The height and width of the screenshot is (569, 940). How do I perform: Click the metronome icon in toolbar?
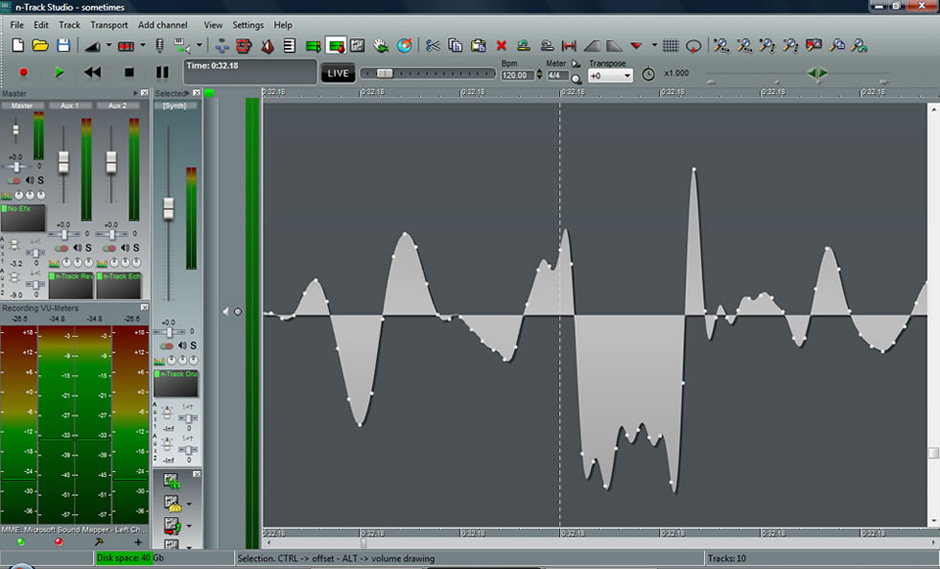(x=267, y=45)
